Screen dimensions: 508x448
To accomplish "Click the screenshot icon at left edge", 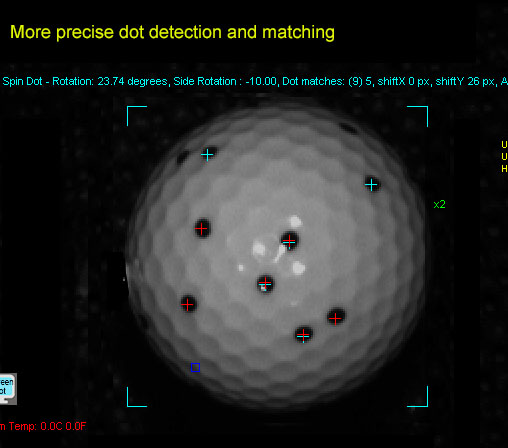I will [7, 389].
